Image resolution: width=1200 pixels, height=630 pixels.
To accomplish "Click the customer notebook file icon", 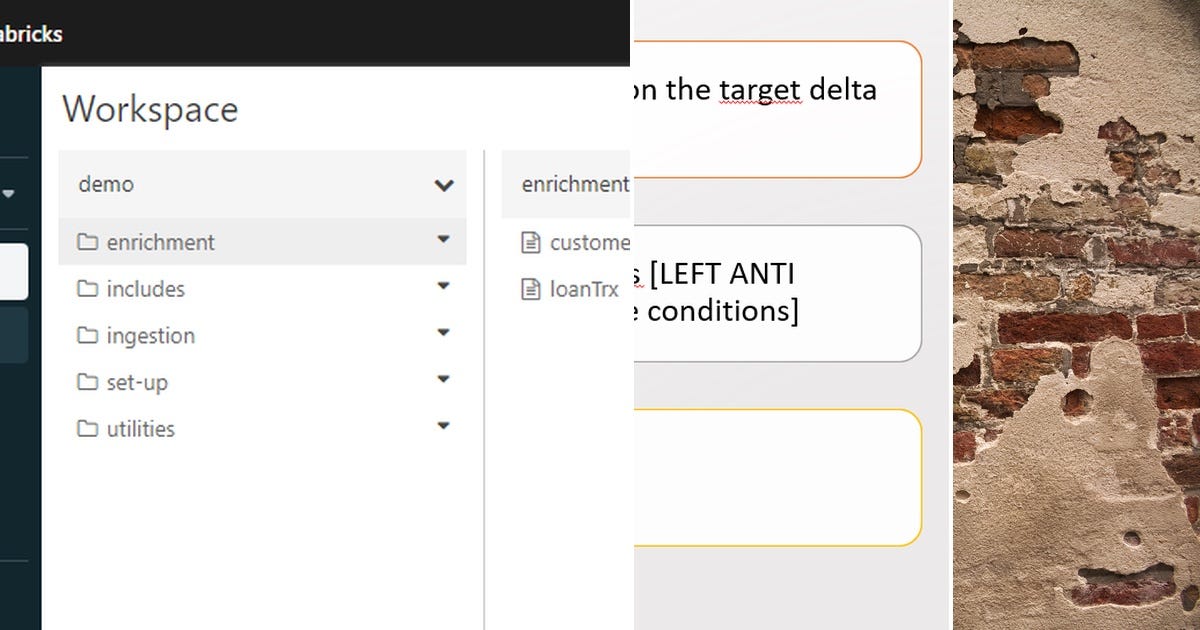I will point(529,242).
